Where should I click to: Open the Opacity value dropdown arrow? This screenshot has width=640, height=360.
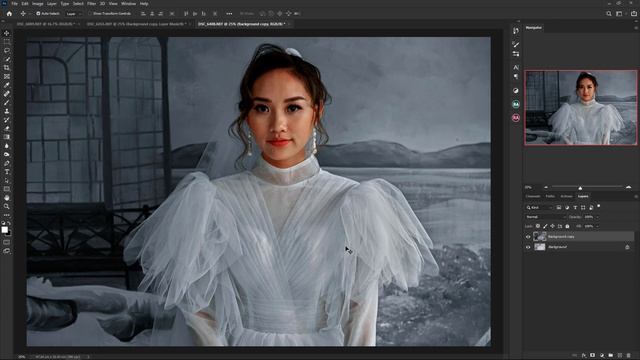pos(598,217)
